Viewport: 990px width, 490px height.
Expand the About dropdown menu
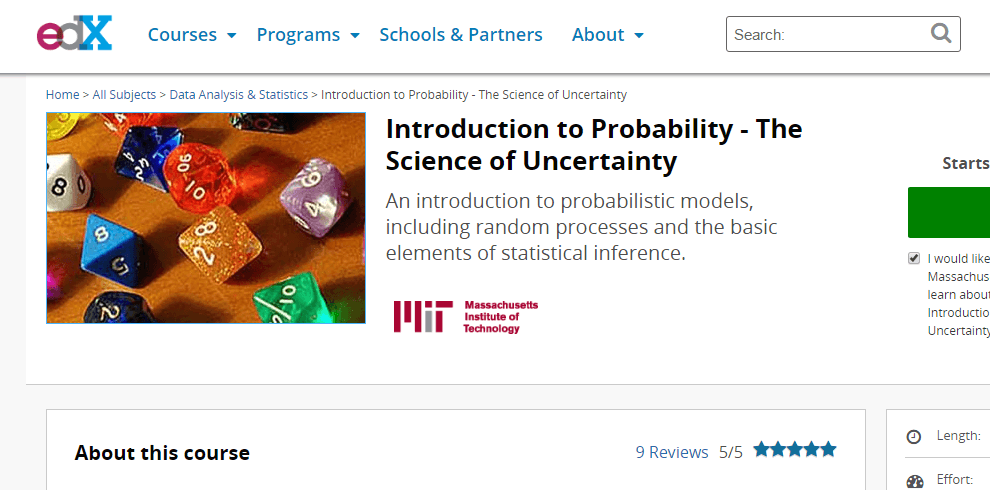point(608,35)
